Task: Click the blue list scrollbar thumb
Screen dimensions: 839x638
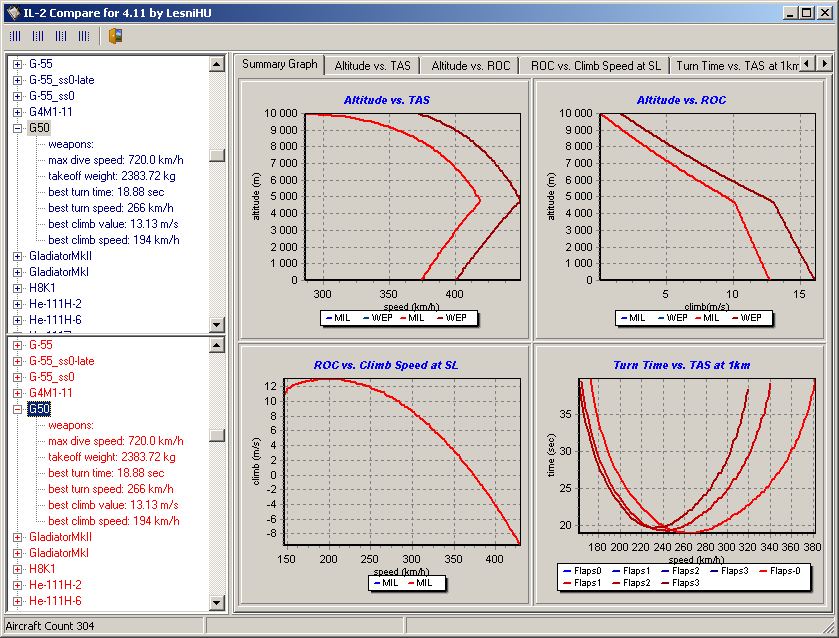Action: [216, 155]
